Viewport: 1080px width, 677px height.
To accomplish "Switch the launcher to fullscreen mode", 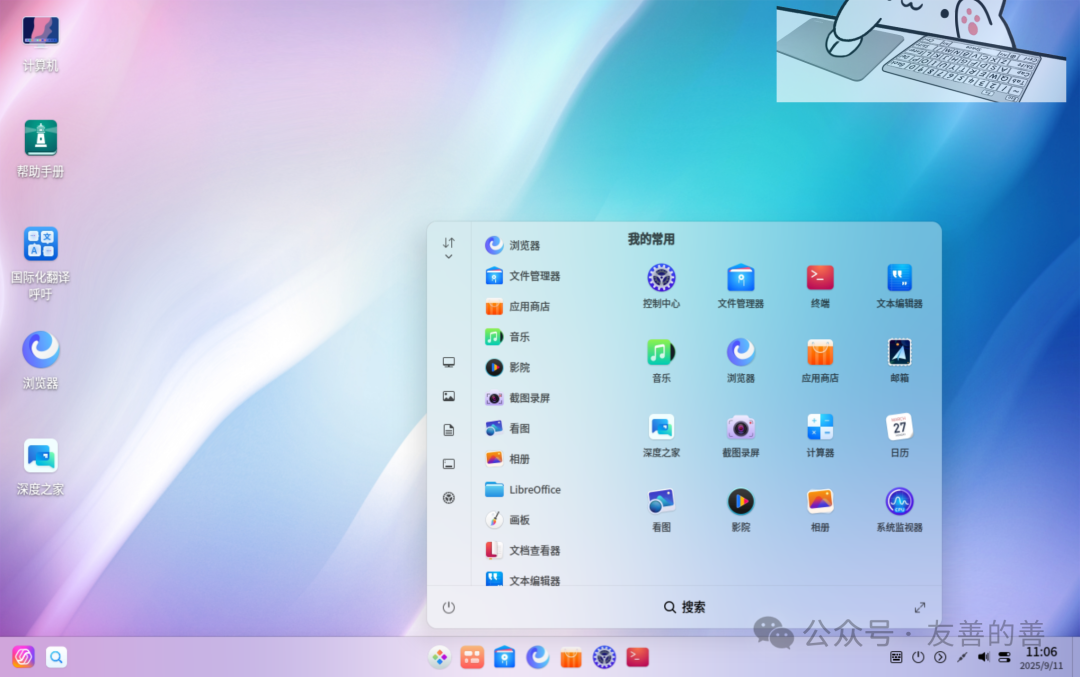I will 920,607.
